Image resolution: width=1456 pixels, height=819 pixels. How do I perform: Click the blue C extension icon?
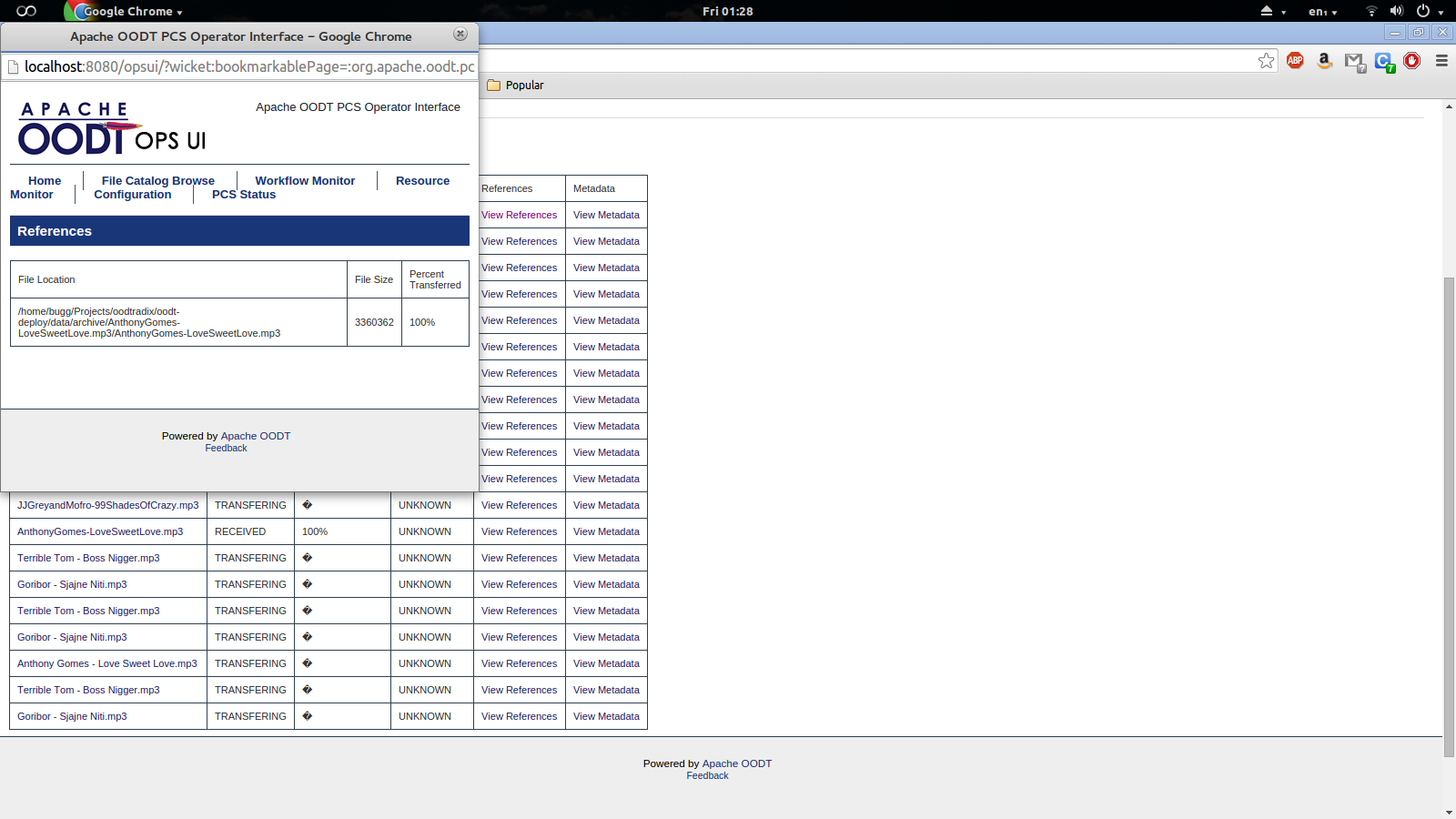point(1383,61)
